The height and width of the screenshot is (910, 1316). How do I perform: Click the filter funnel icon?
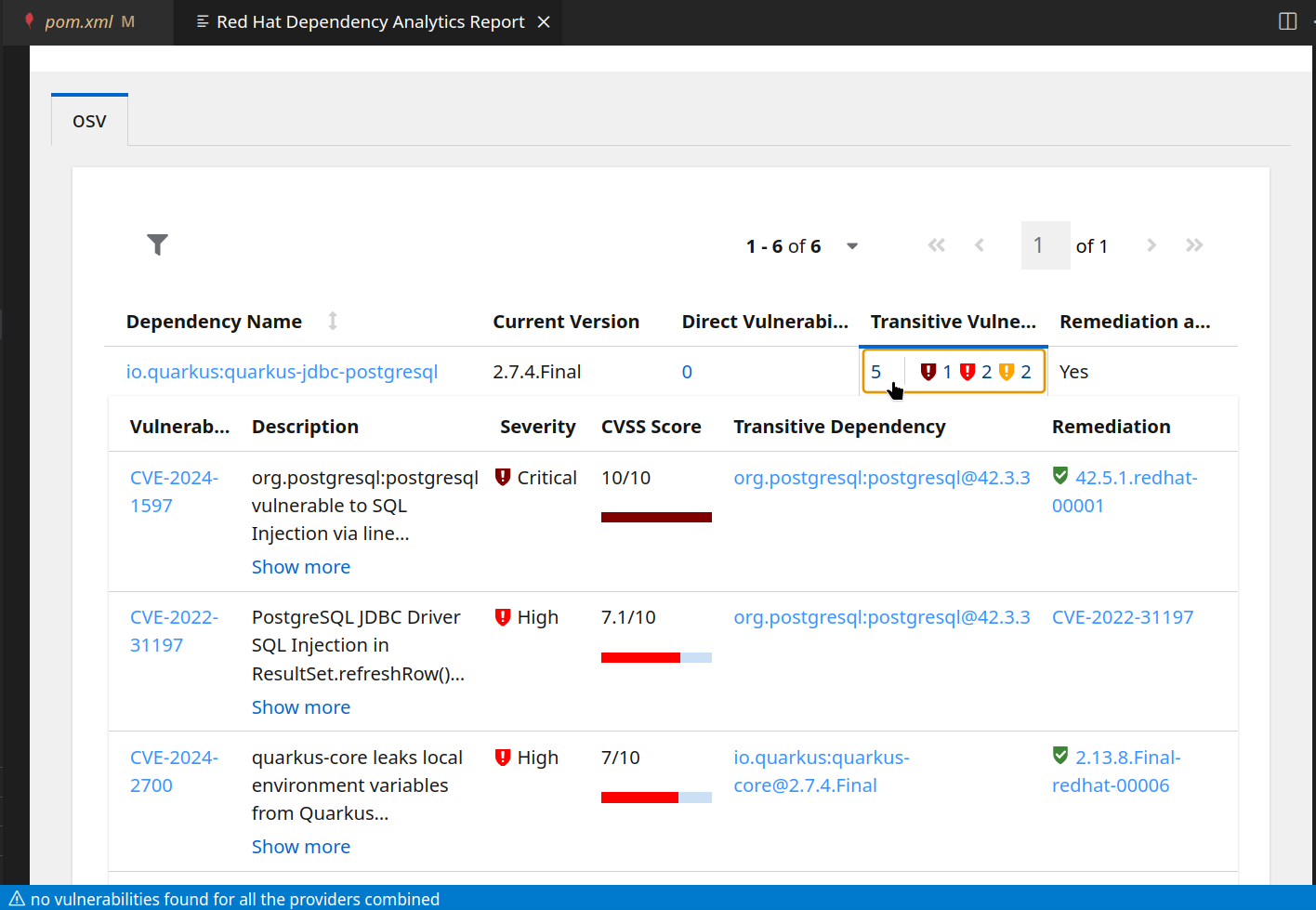(158, 244)
